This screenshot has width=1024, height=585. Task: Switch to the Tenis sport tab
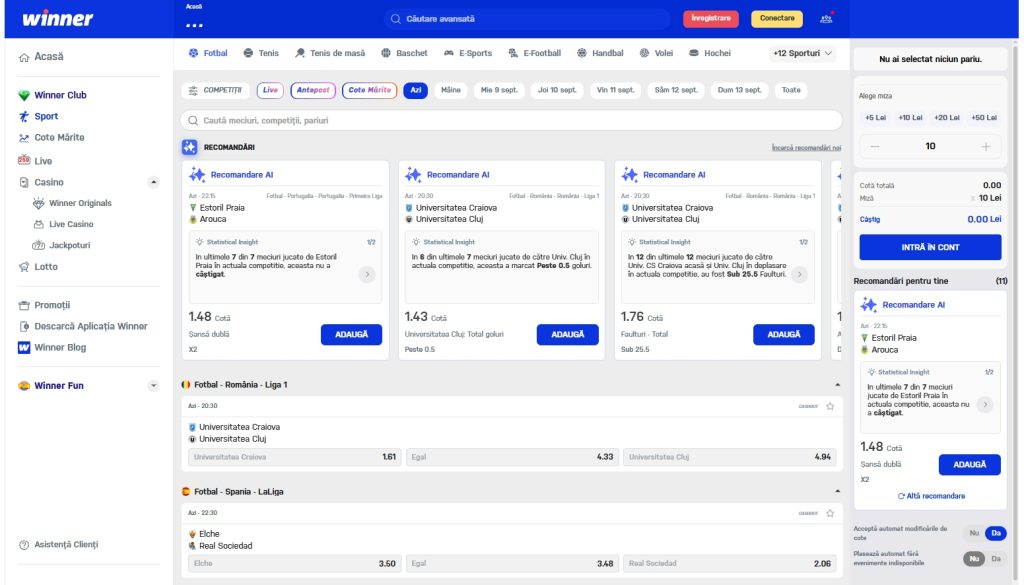[x=261, y=54]
